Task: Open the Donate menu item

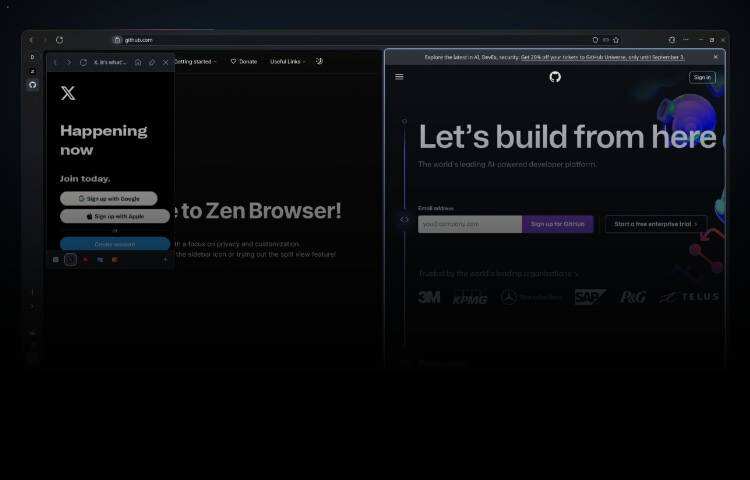Action: (x=244, y=62)
